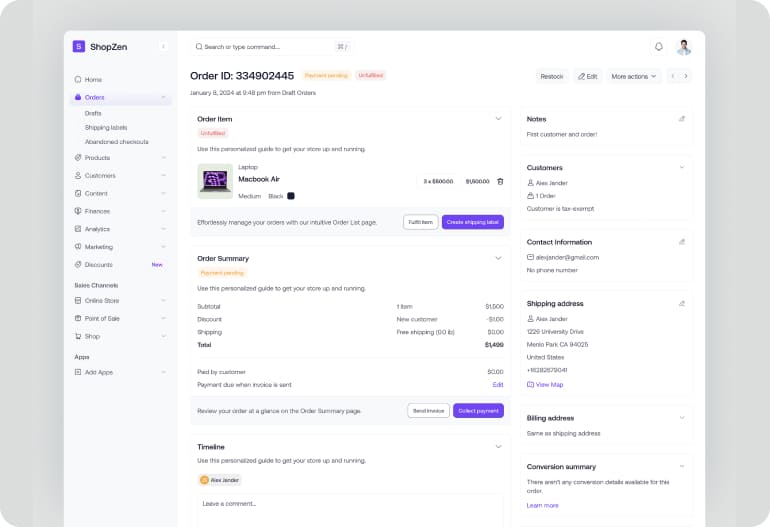Go to next order arrow
The image size is (770, 527).
click(x=686, y=76)
